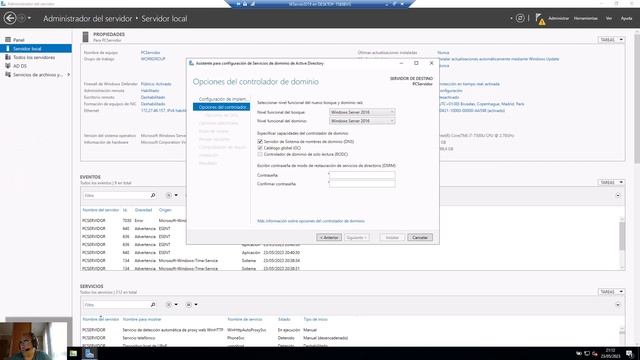This screenshot has height=360, width=640.
Task: Open TAREAS dropdown in Servicios section
Action: pos(611,291)
